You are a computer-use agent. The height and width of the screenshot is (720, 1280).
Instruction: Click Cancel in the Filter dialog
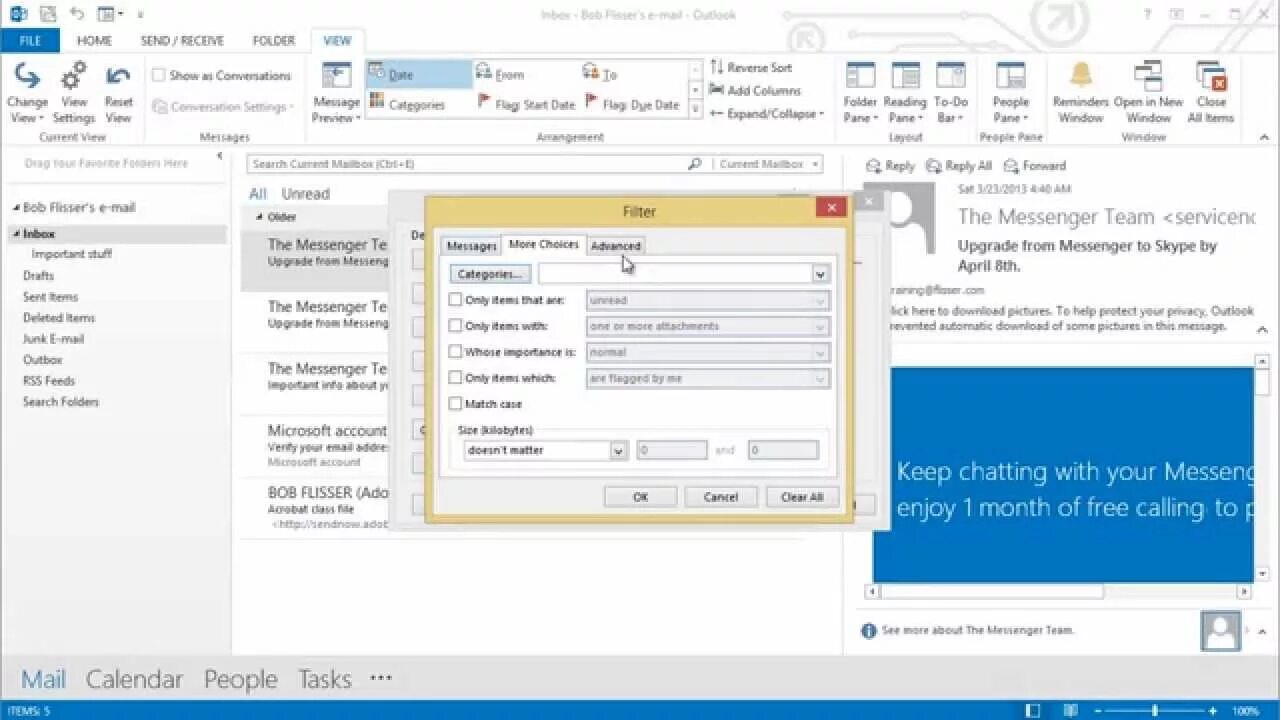[721, 497]
